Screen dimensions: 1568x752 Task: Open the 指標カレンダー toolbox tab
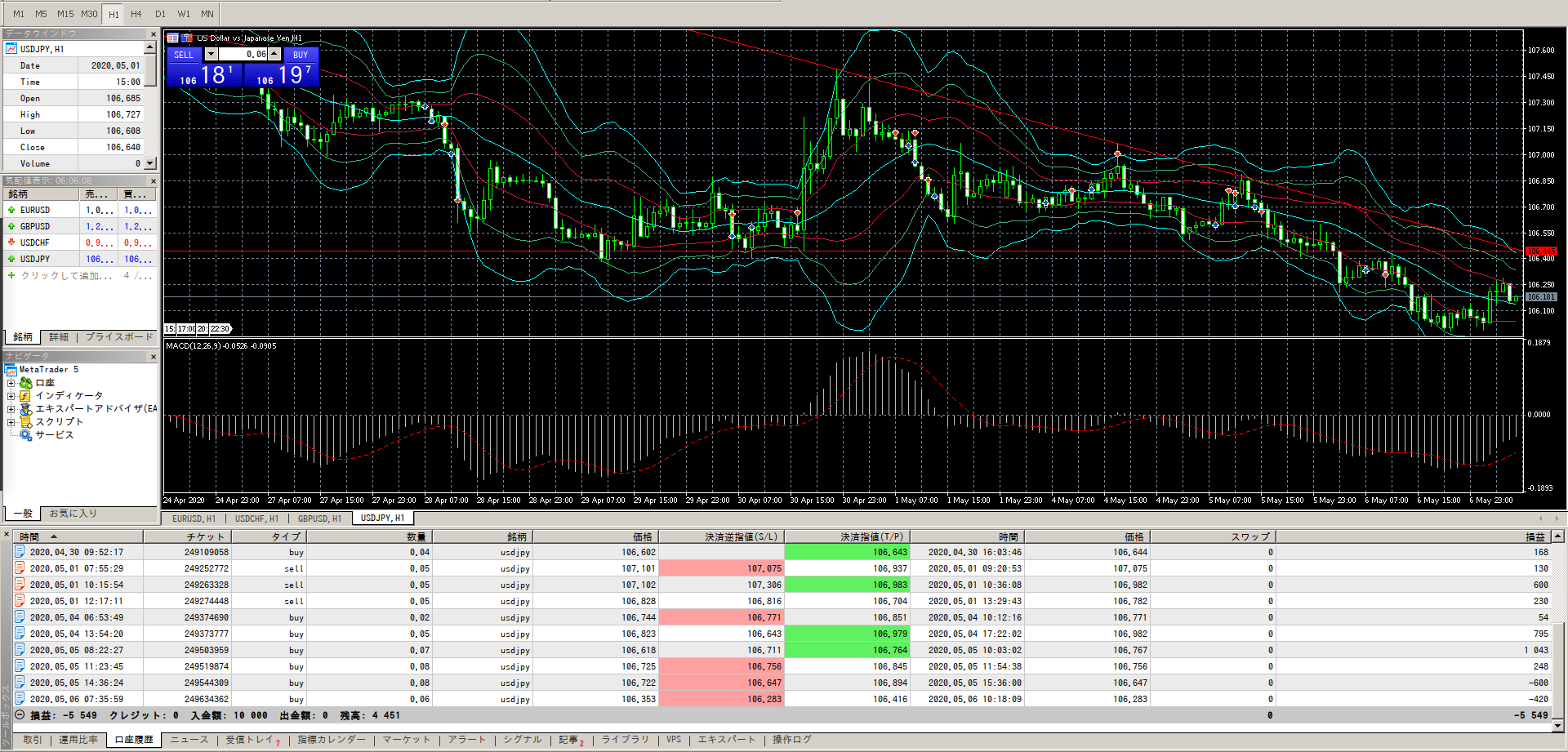pos(332,740)
